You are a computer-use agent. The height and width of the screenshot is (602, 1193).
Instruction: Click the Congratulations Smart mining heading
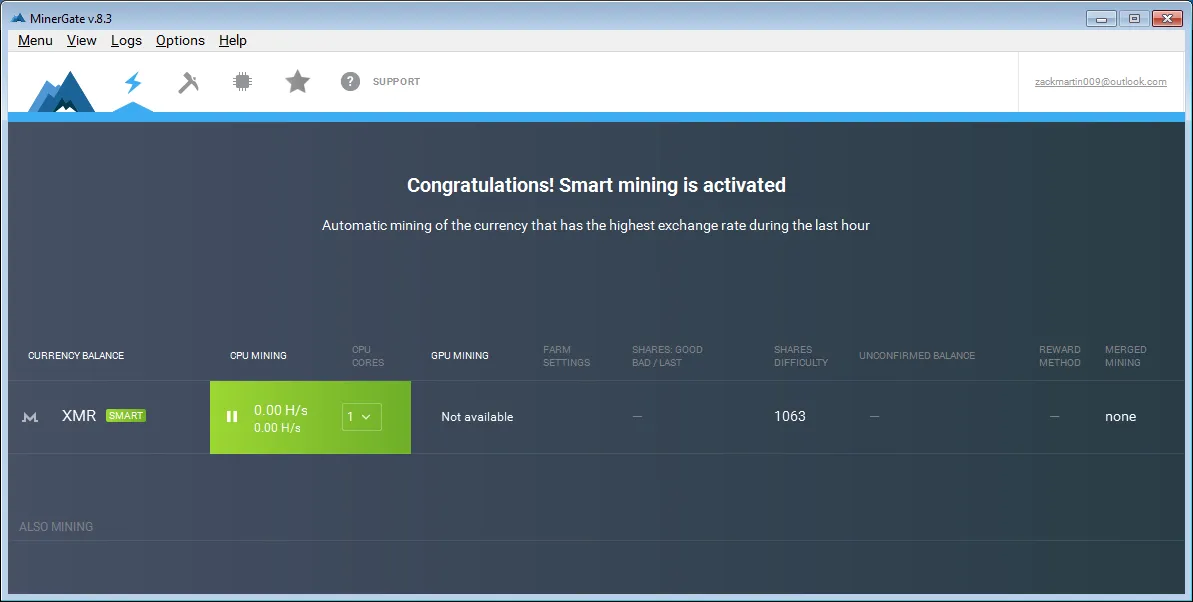tap(596, 185)
